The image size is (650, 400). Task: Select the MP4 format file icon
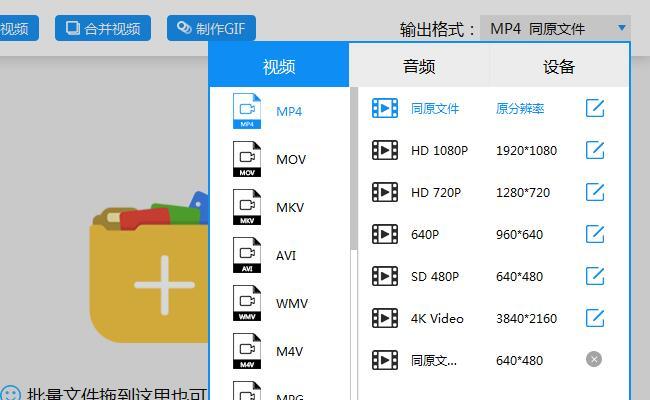coord(247,111)
